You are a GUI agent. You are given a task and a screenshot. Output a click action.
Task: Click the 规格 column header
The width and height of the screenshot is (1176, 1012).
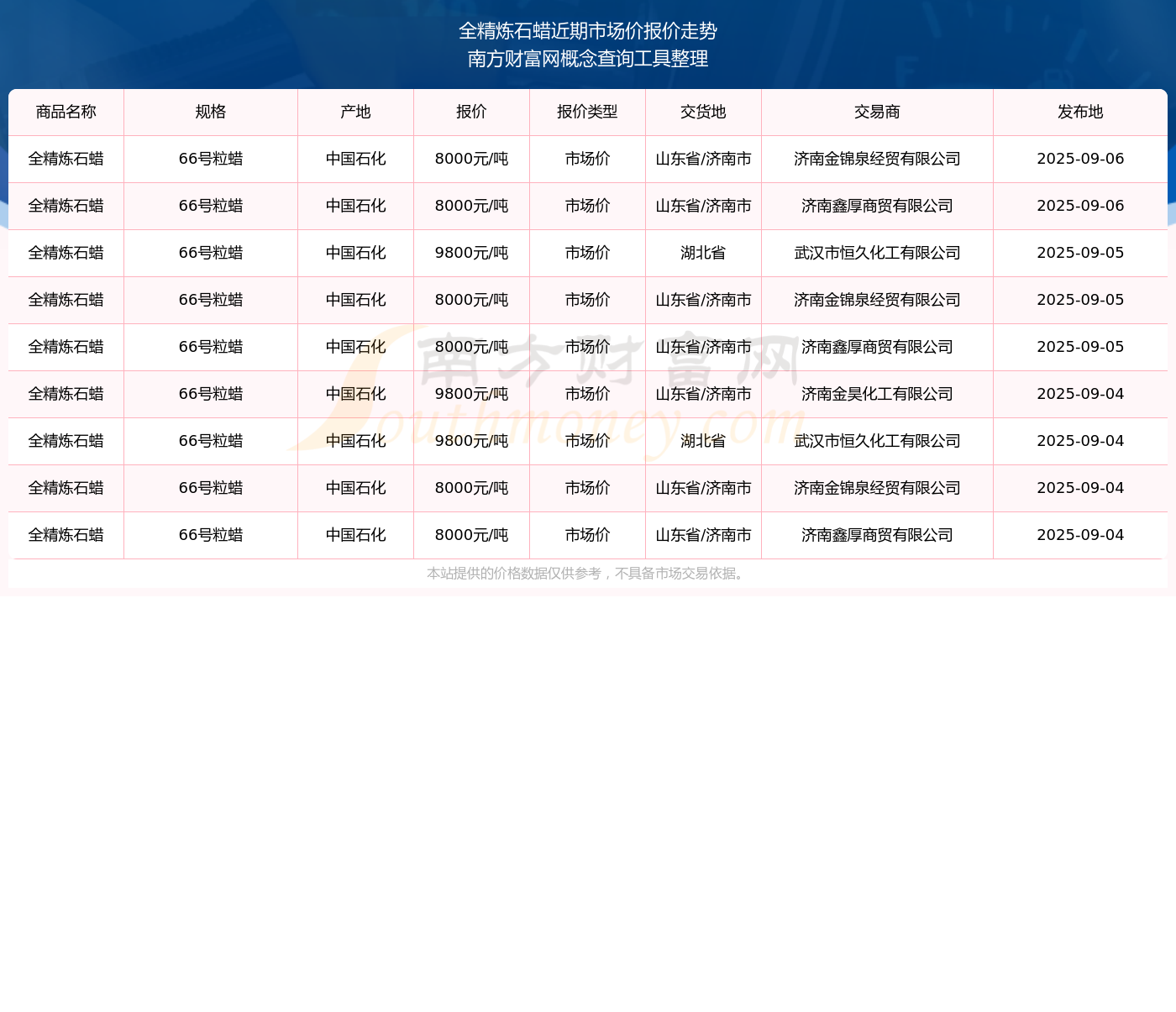211,112
